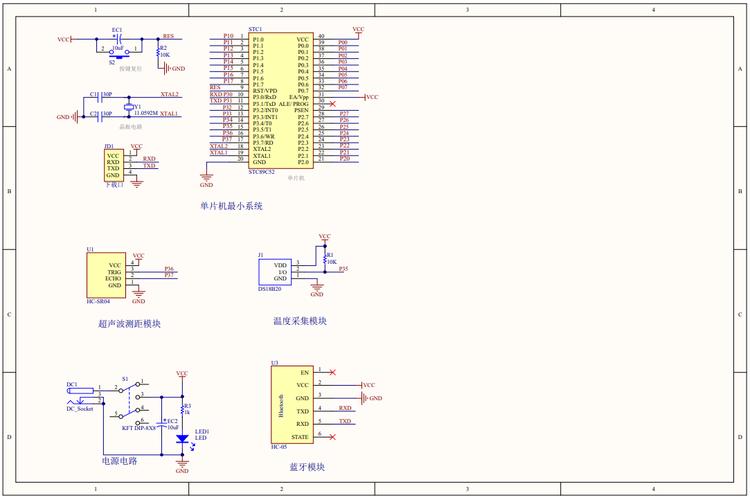Click the P35 net label on DS18B20 I/O line
The width and height of the screenshot is (750, 500).
[x=343, y=269]
